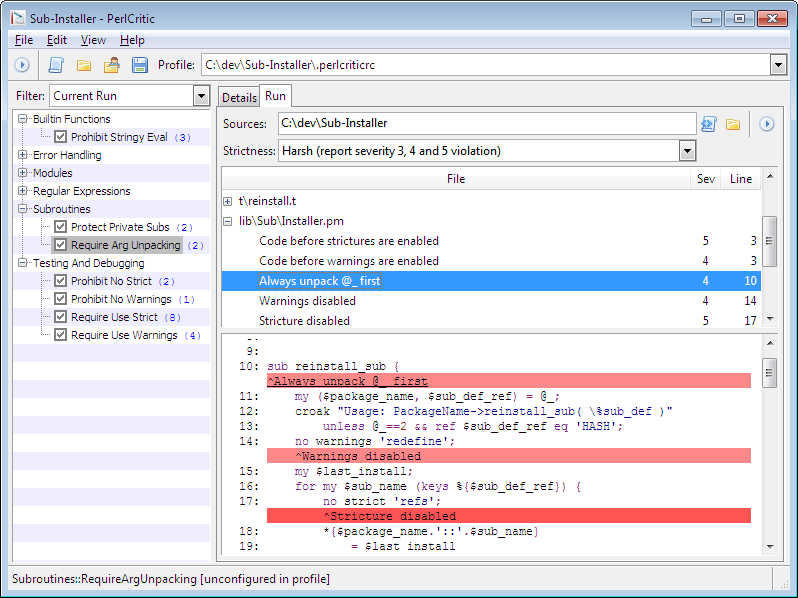Expand the t\reinstall.t file row

[x=227, y=202]
